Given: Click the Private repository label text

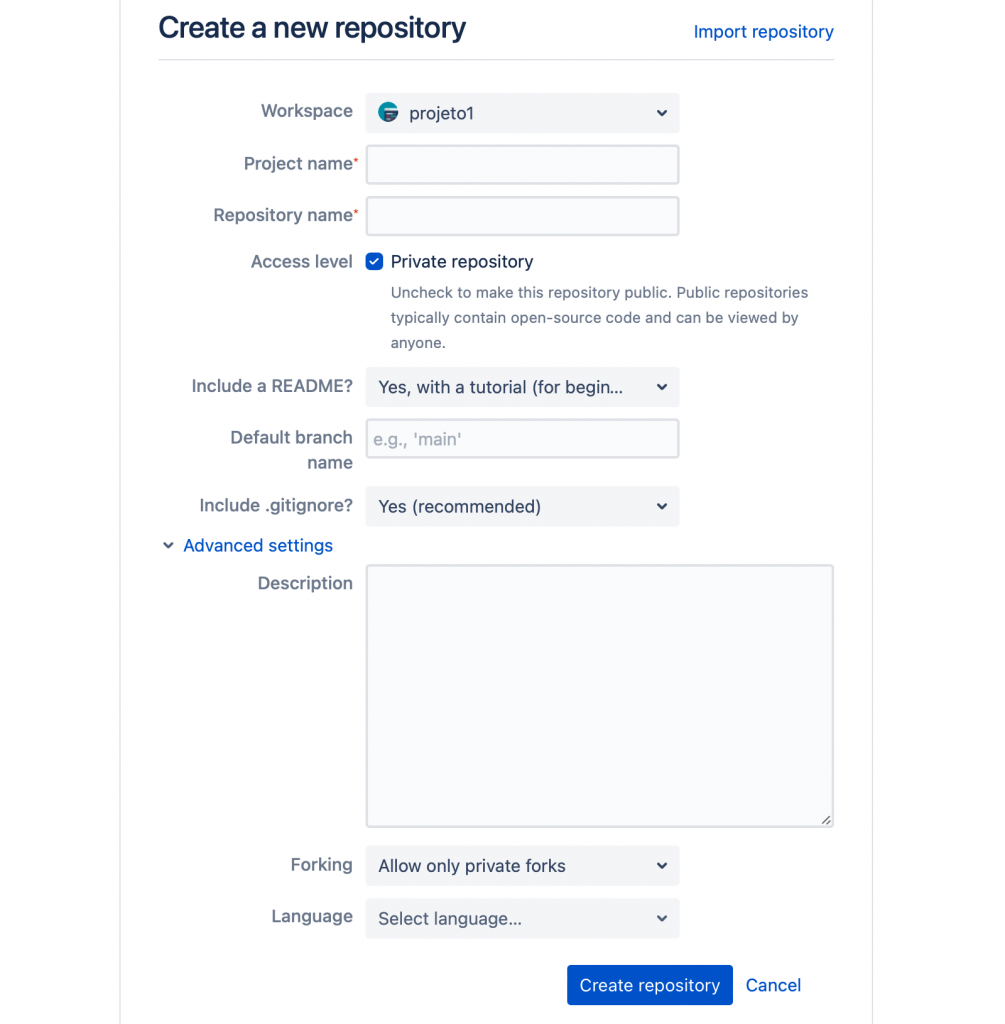Looking at the screenshot, I should (x=462, y=262).
